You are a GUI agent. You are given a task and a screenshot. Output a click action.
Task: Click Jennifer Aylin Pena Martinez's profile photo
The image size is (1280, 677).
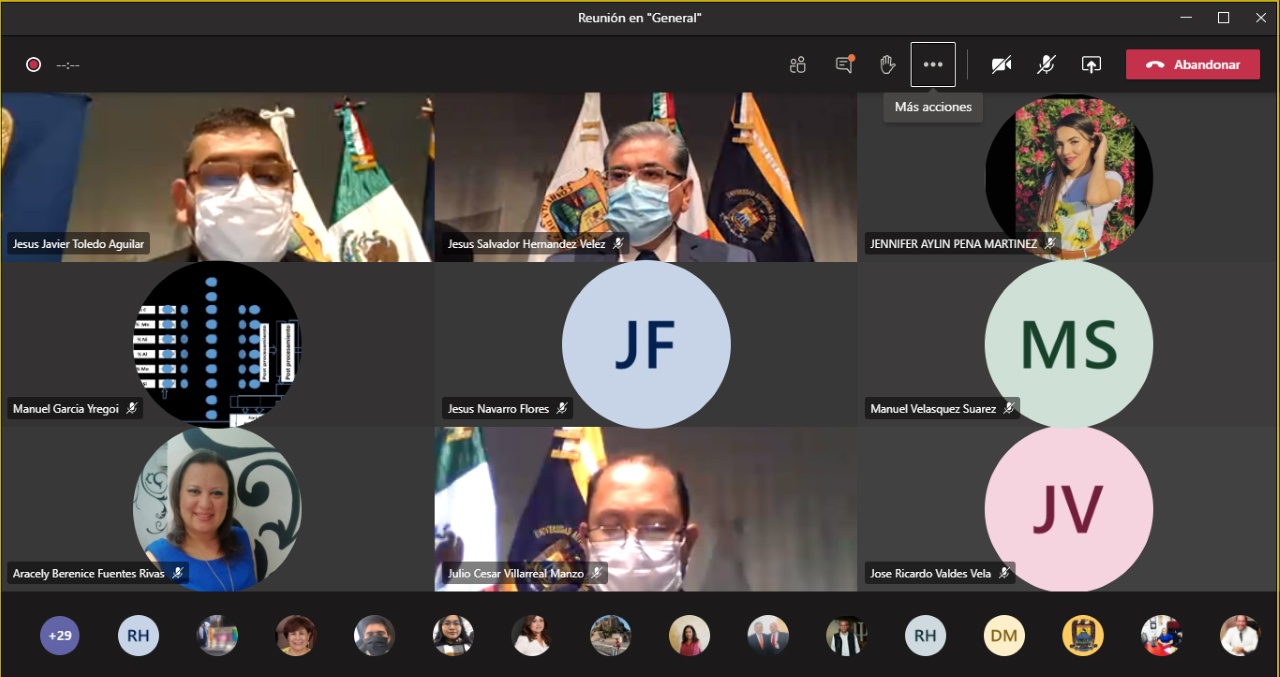pos(1068,175)
